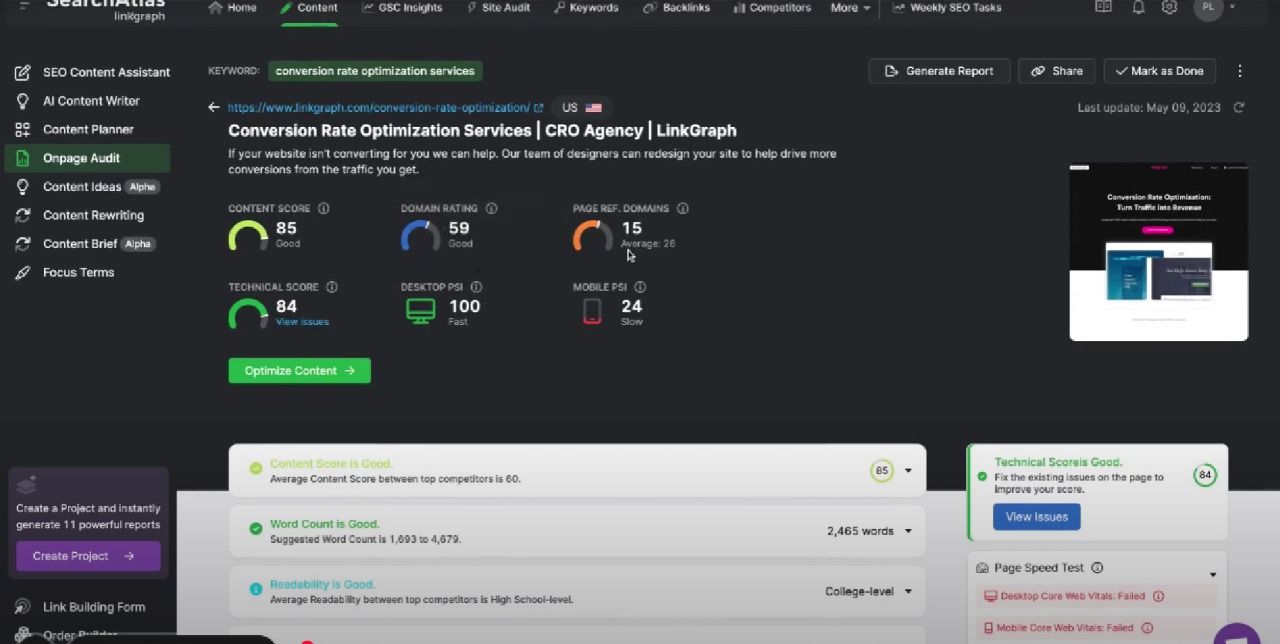Open the knowledge base book icon
1280x644 pixels.
[1103, 7]
